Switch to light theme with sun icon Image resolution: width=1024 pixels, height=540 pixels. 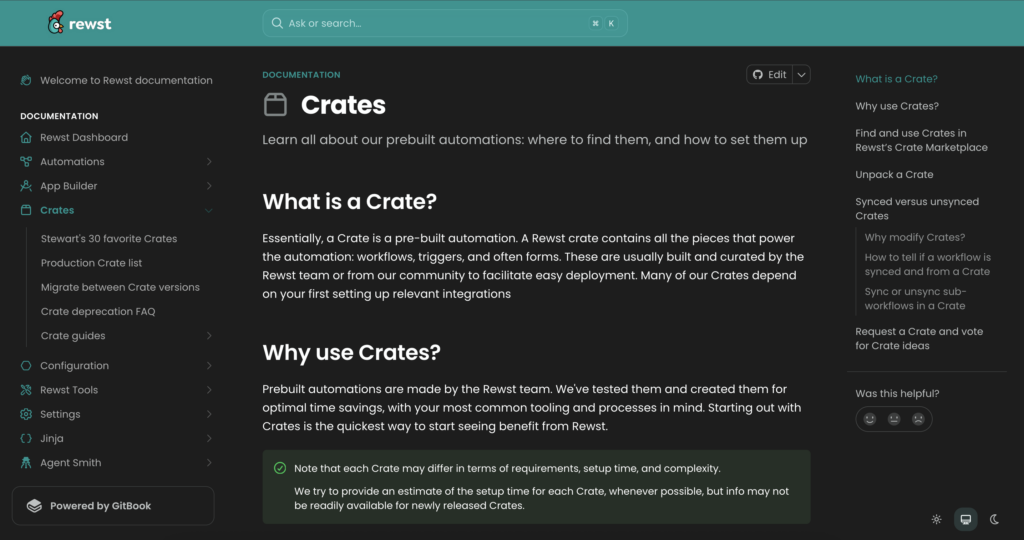936,519
